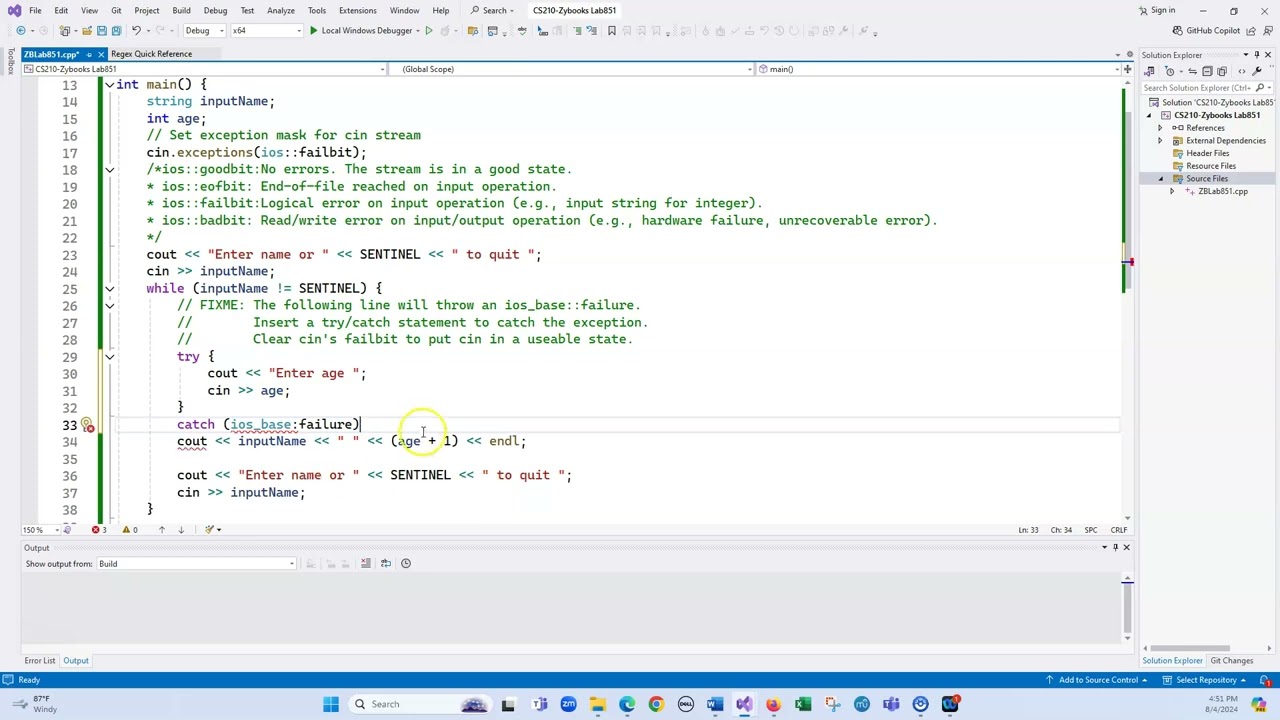The width and height of the screenshot is (1280, 720).
Task: Collapse the comment block at line 18
Action: 109,169
